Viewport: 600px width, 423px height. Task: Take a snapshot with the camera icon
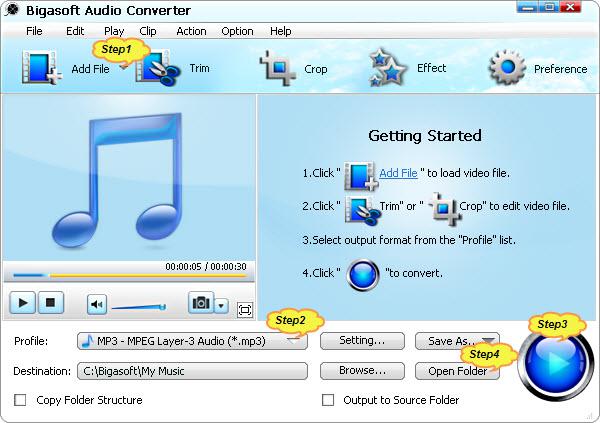point(201,302)
